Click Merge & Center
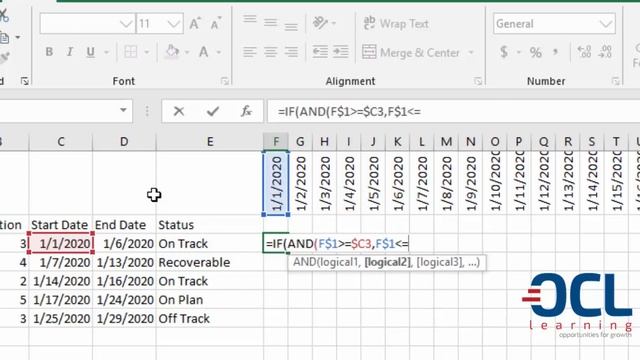The height and width of the screenshot is (360, 640). (411, 53)
